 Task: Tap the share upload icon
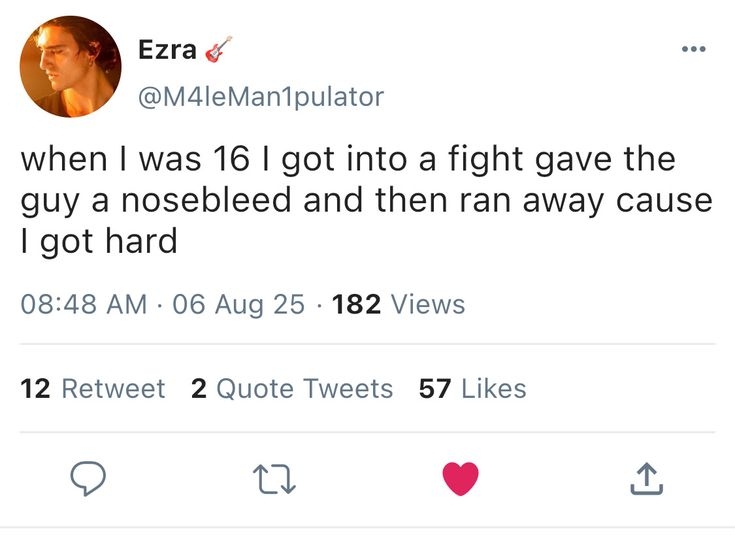(645, 481)
